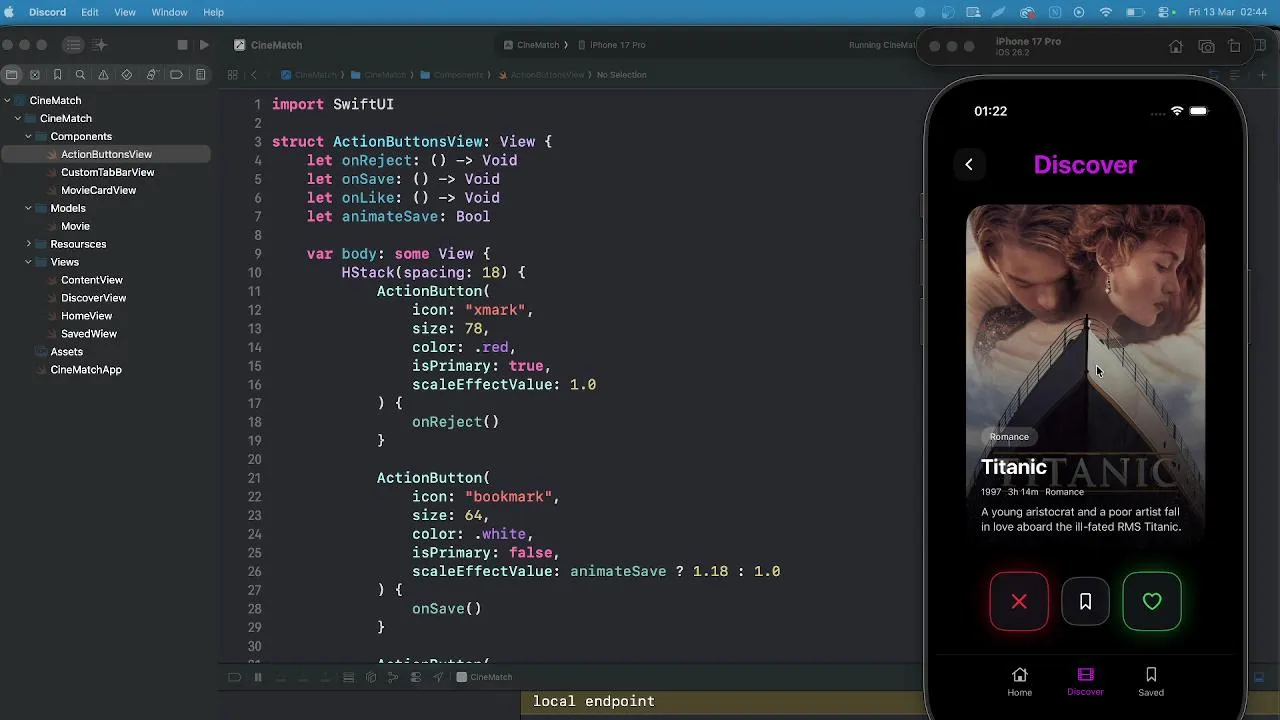Open the Edit menu
Screen dimensions: 1280x720
pyautogui.click(x=89, y=12)
